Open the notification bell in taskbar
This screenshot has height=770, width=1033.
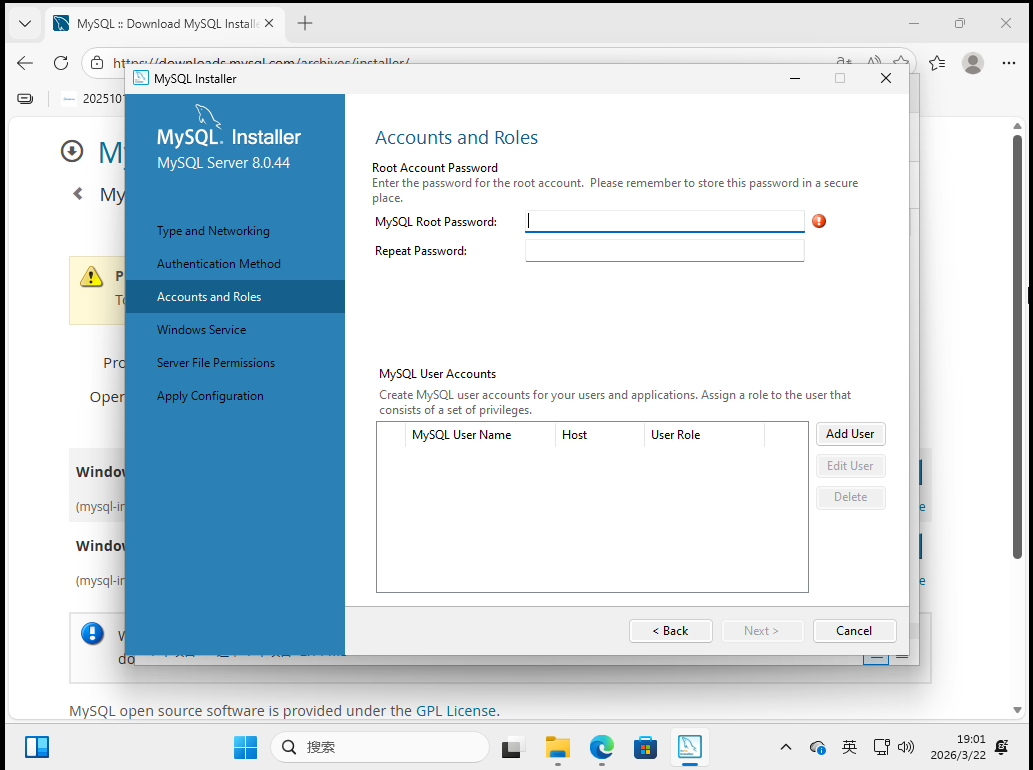pyautogui.click(x=1002, y=748)
